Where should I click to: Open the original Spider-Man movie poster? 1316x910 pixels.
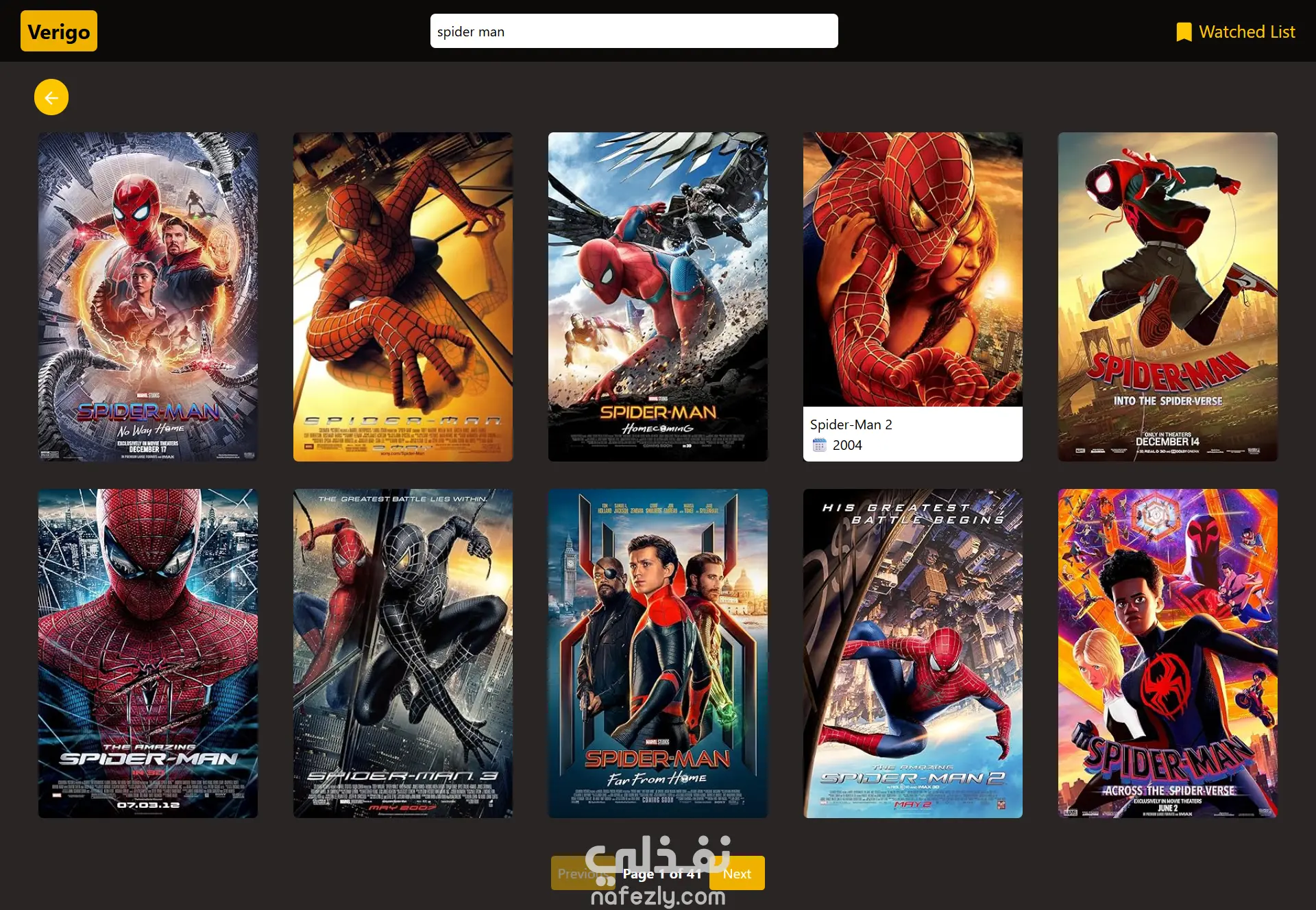click(x=403, y=296)
